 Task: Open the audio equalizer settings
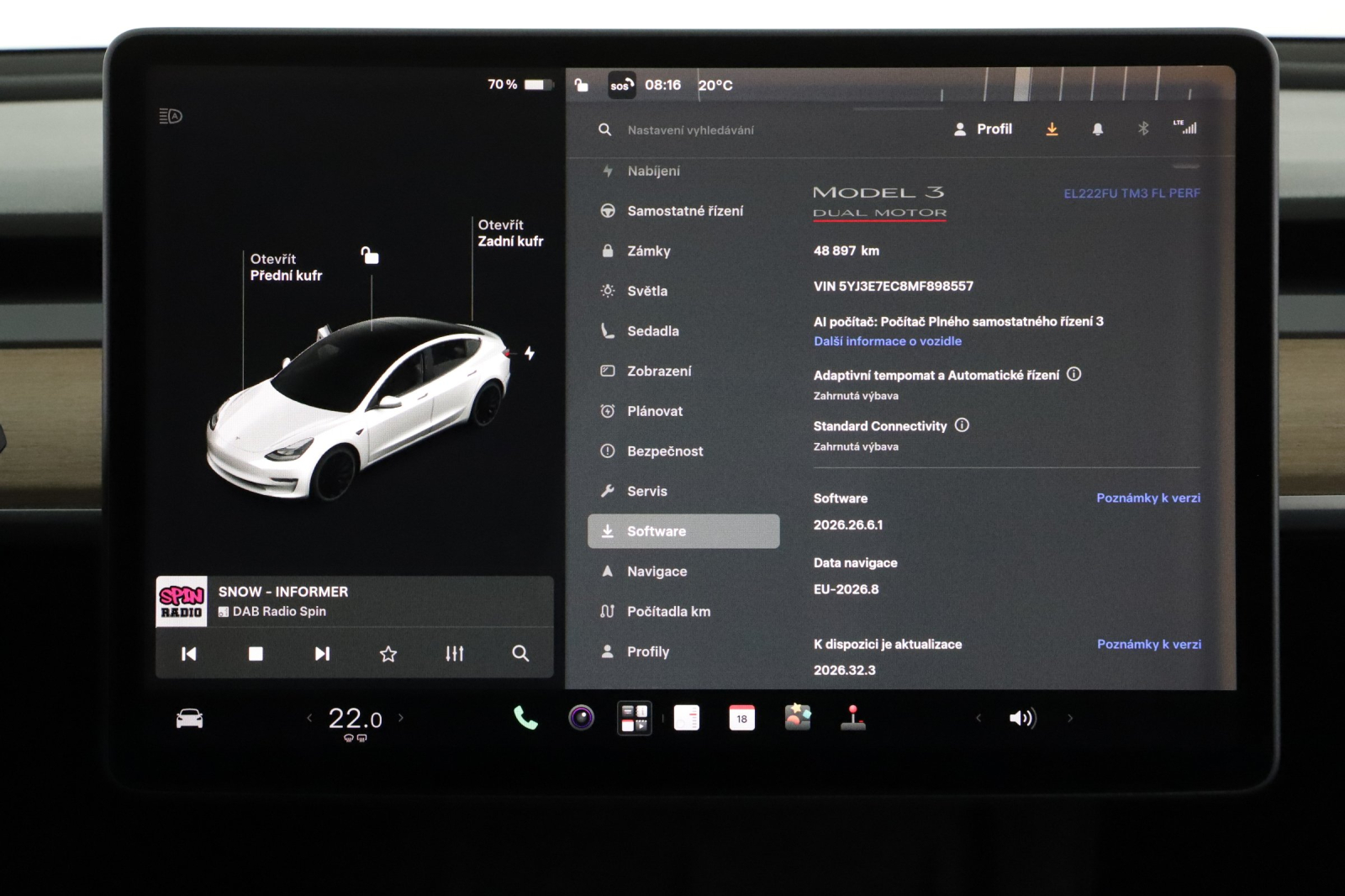(x=454, y=653)
